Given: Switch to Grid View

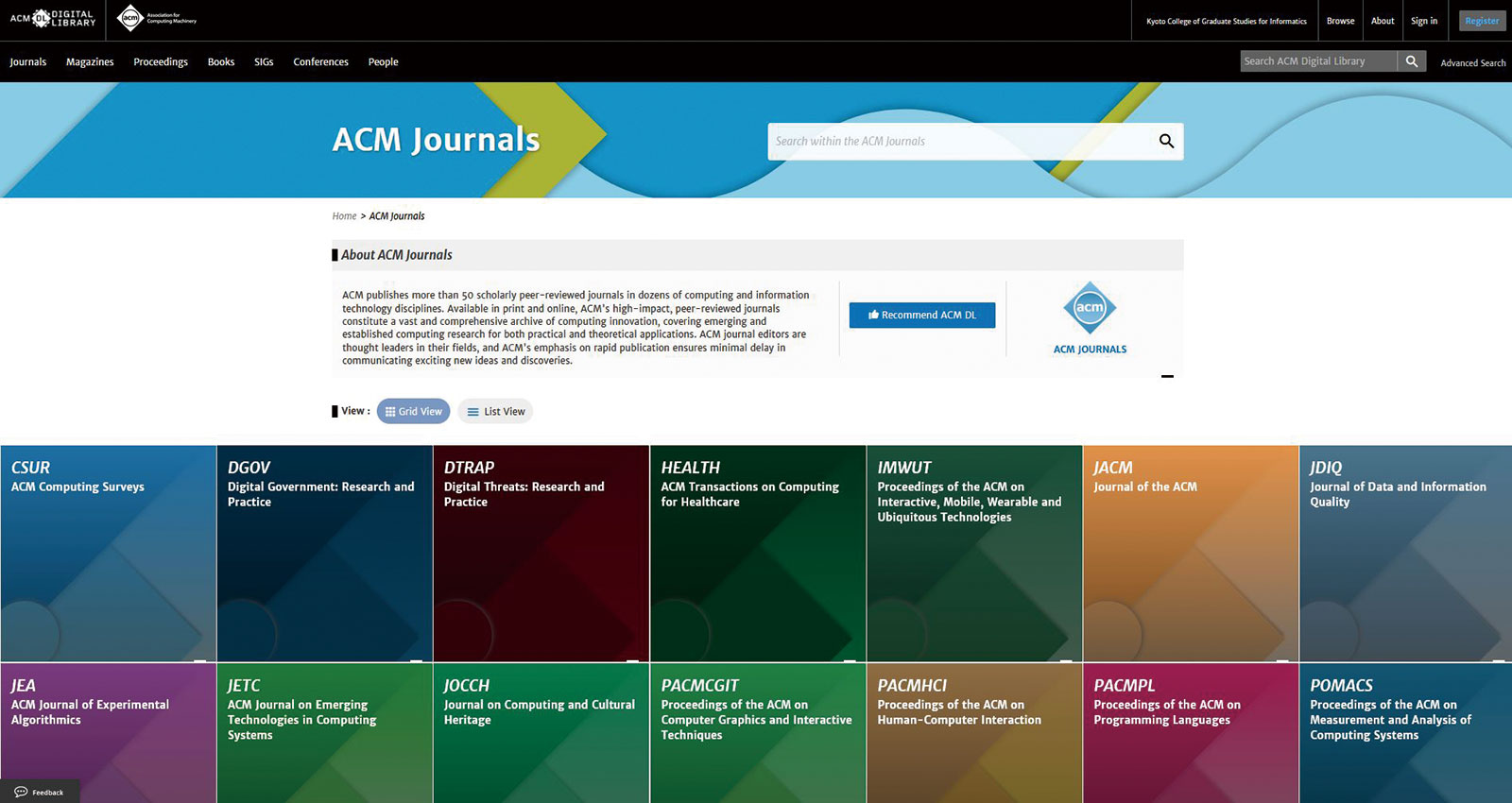Looking at the screenshot, I should tap(414, 411).
